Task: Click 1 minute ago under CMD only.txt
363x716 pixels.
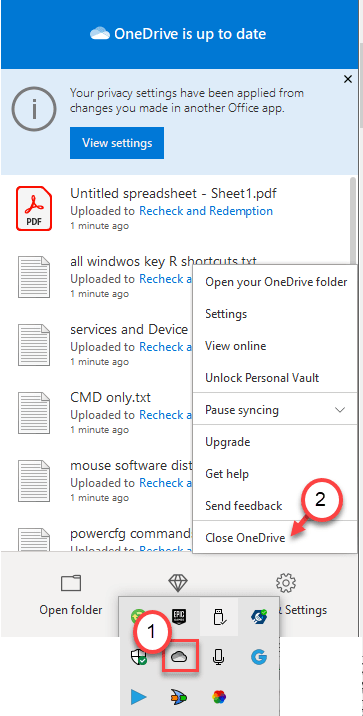Action: [x=100, y=430]
